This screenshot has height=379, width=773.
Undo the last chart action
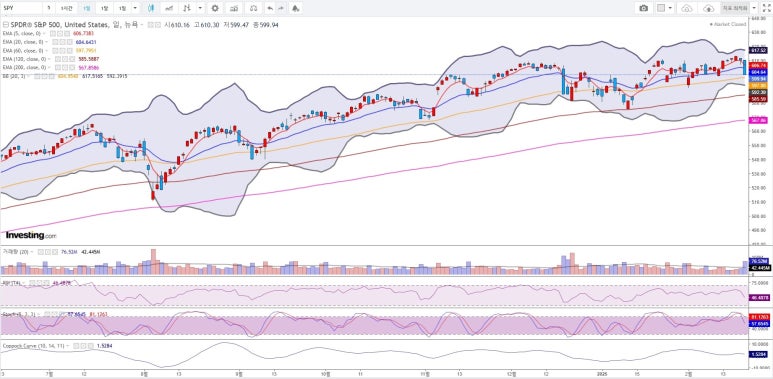tap(270, 8)
